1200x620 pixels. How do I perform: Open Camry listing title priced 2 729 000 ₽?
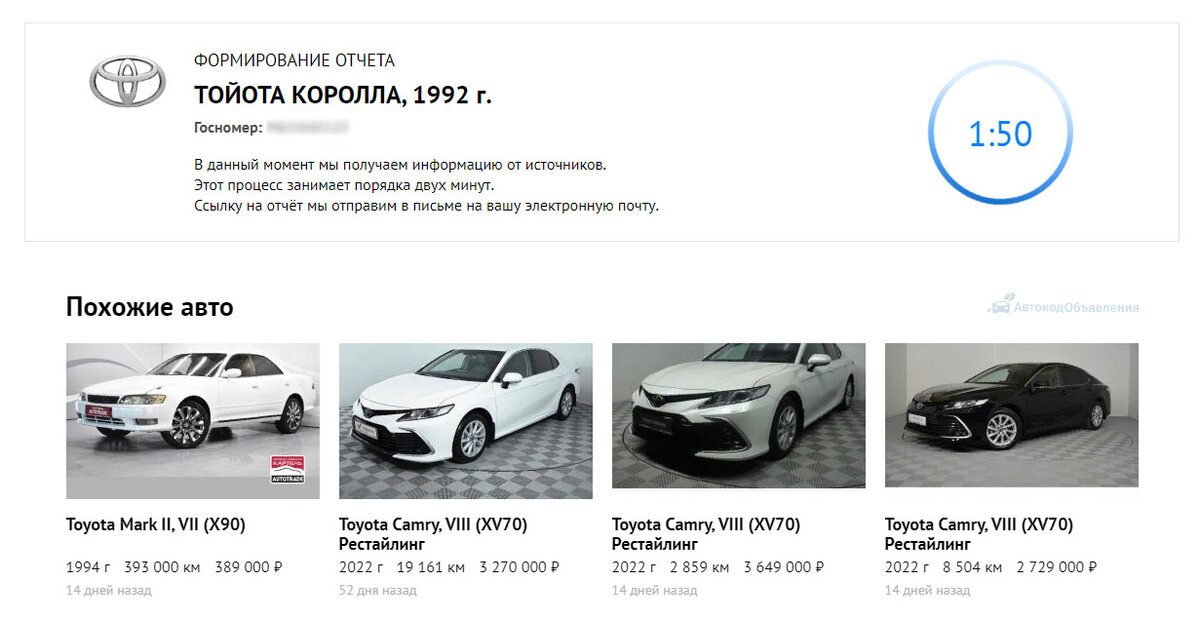click(x=979, y=534)
